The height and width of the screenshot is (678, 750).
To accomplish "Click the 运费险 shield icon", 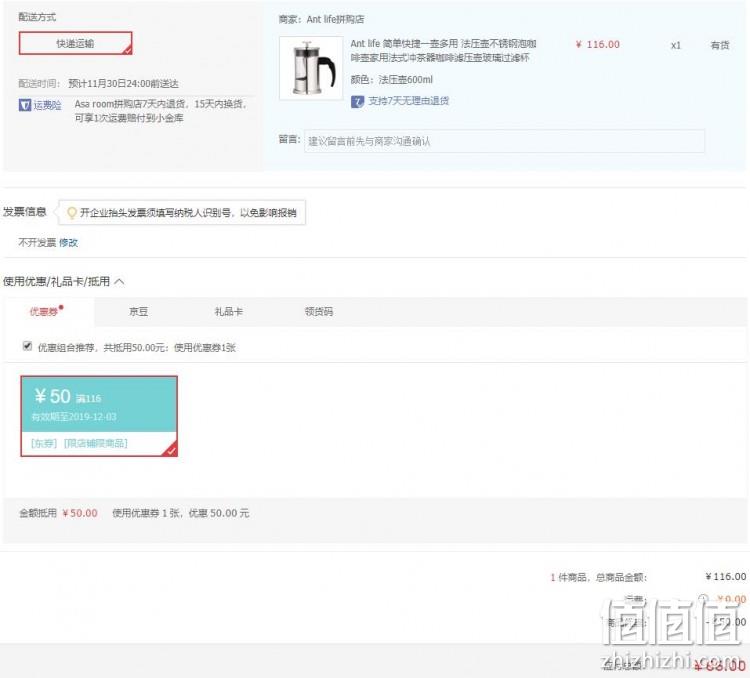I will click(25, 105).
